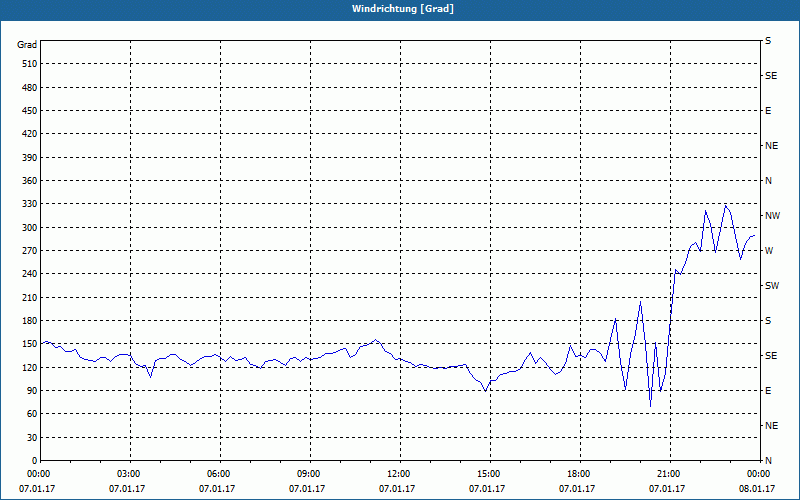Select the 07.01.17 date beneath 03:00
The image size is (800, 500).
[x=127, y=489]
